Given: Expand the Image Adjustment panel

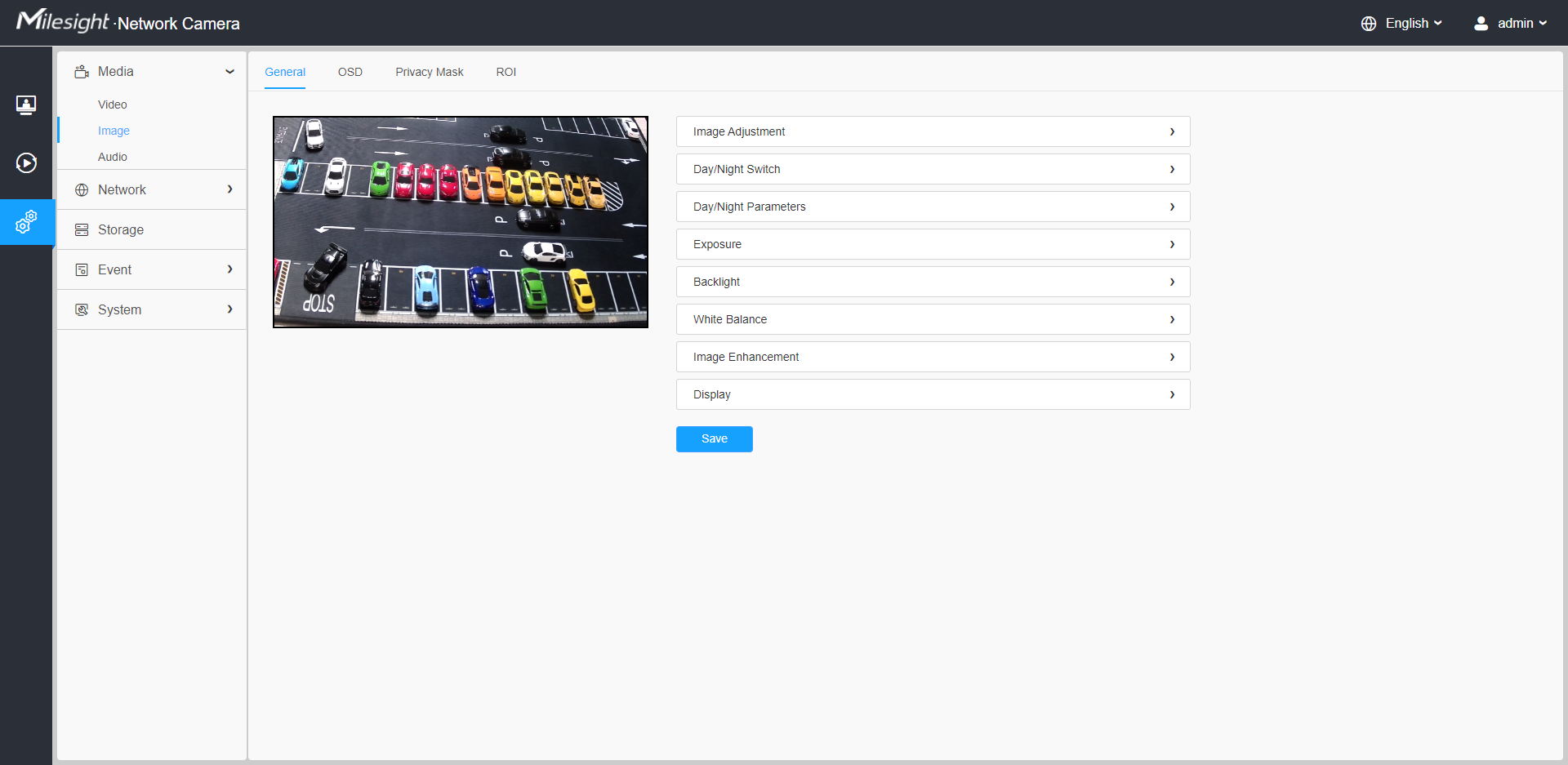Looking at the screenshot, I should click(x=933, y=131).
